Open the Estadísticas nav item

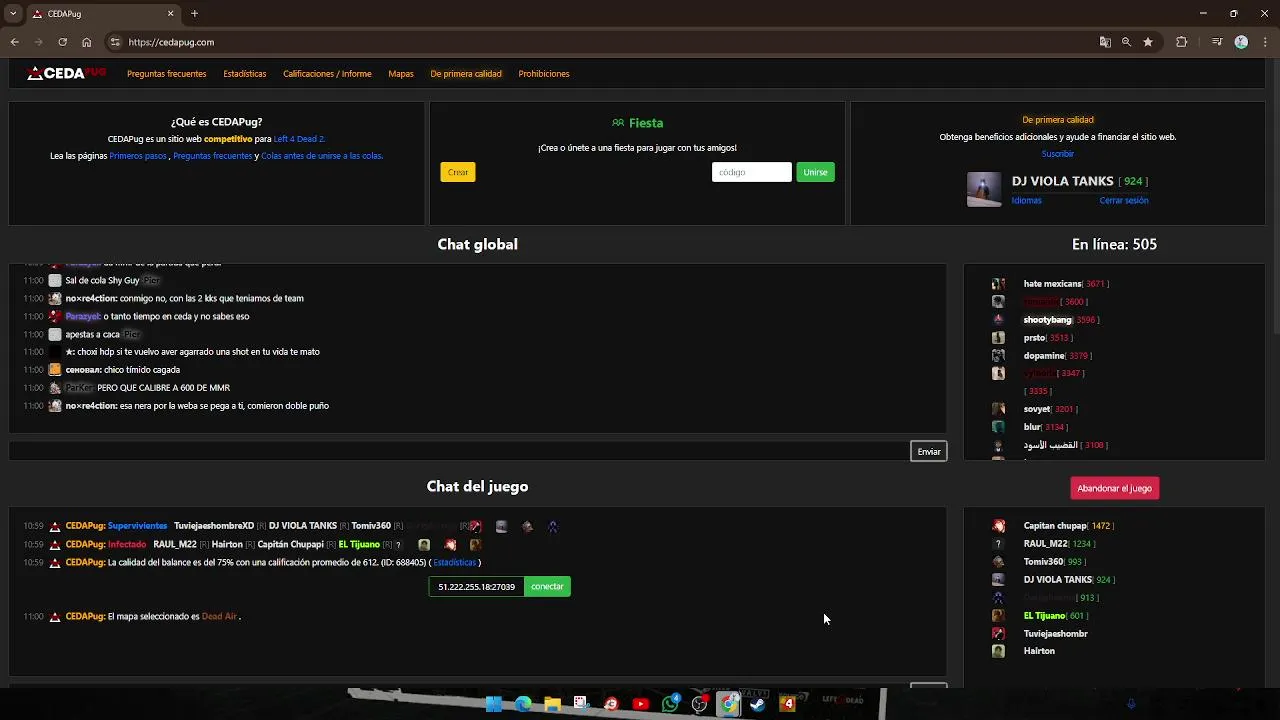click(x=244, y=74)
